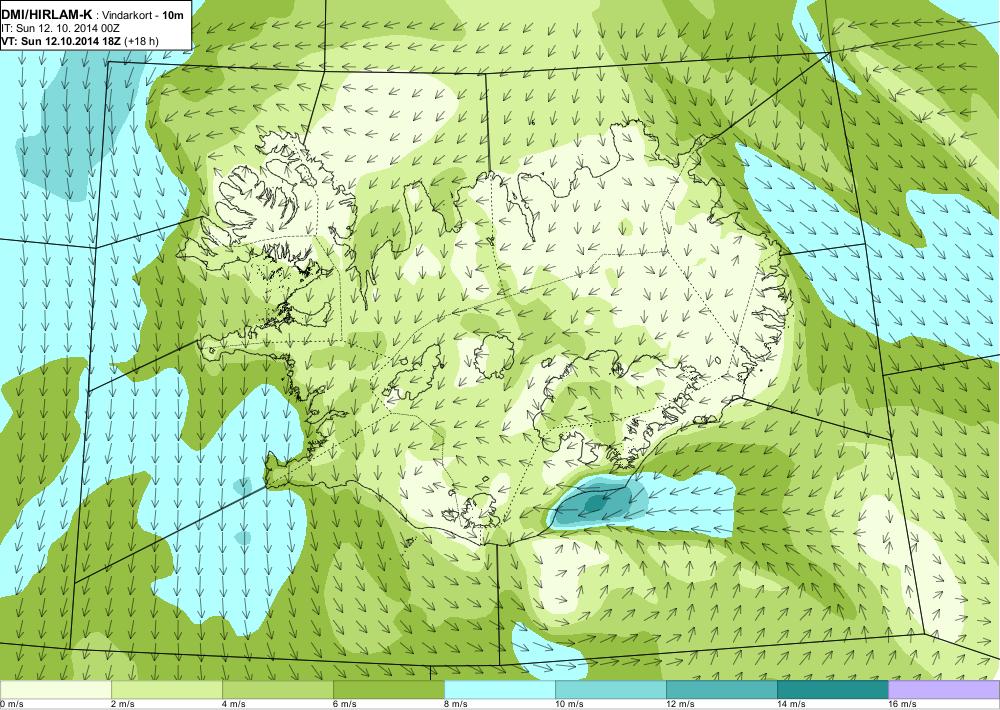This screenshot has width=1000, height=710.
Task: Click the 8–10 m/s light cyan legend swatch
Action: click(x=499, y=689)
